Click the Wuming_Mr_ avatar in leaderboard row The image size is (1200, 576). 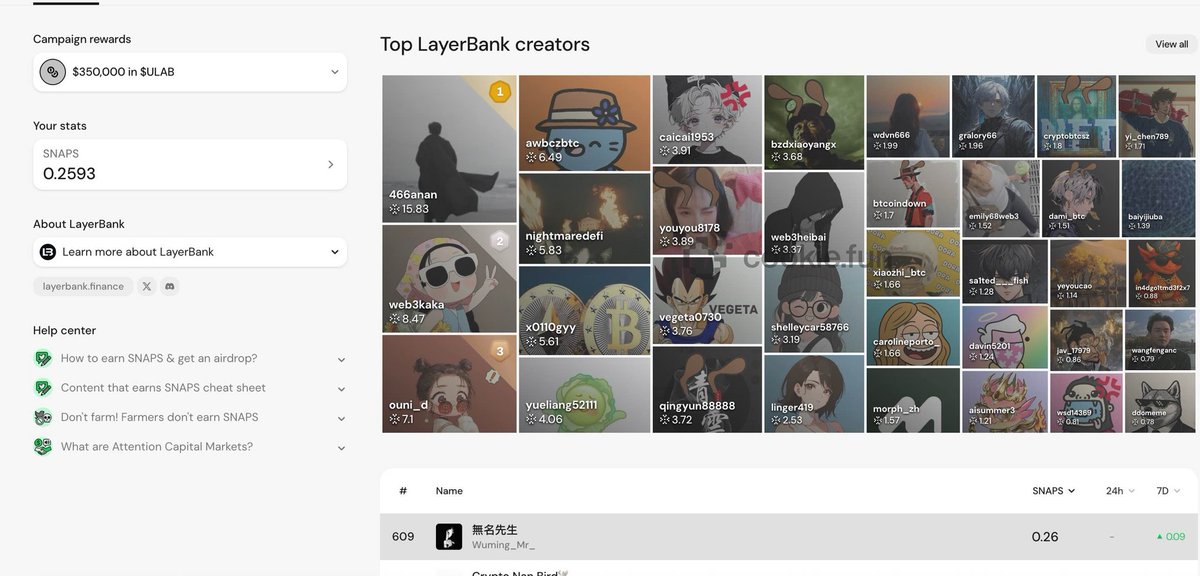[449, 537]
